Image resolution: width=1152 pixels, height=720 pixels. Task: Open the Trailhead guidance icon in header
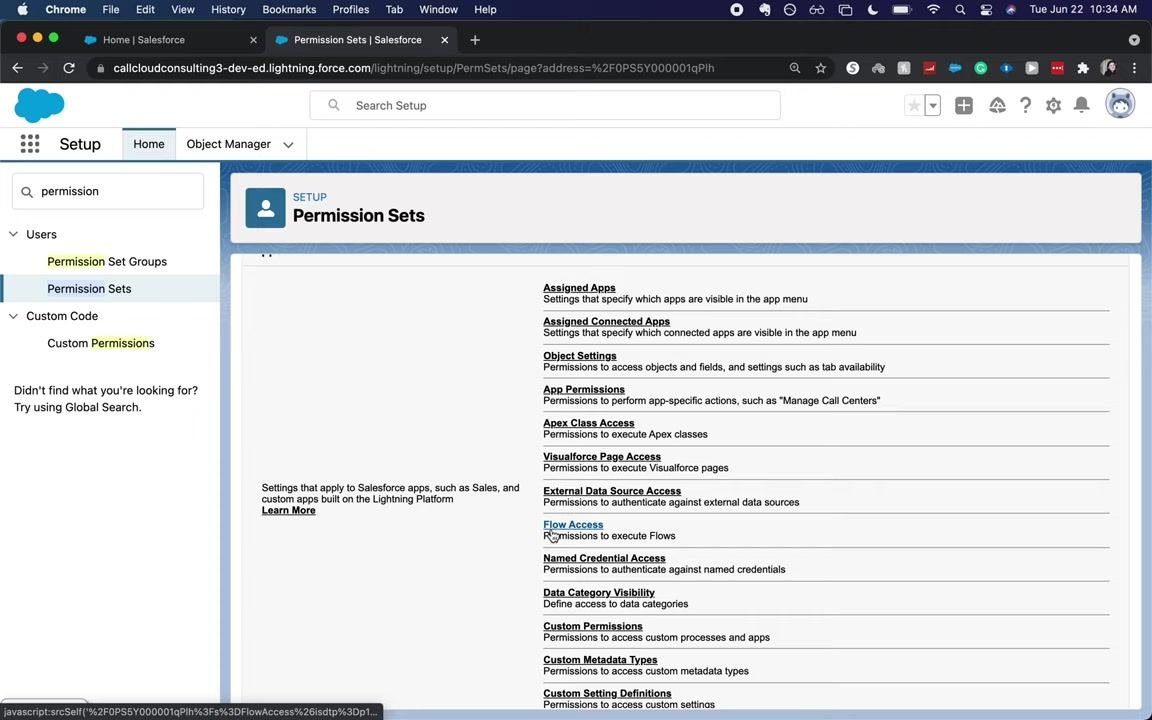997,105
